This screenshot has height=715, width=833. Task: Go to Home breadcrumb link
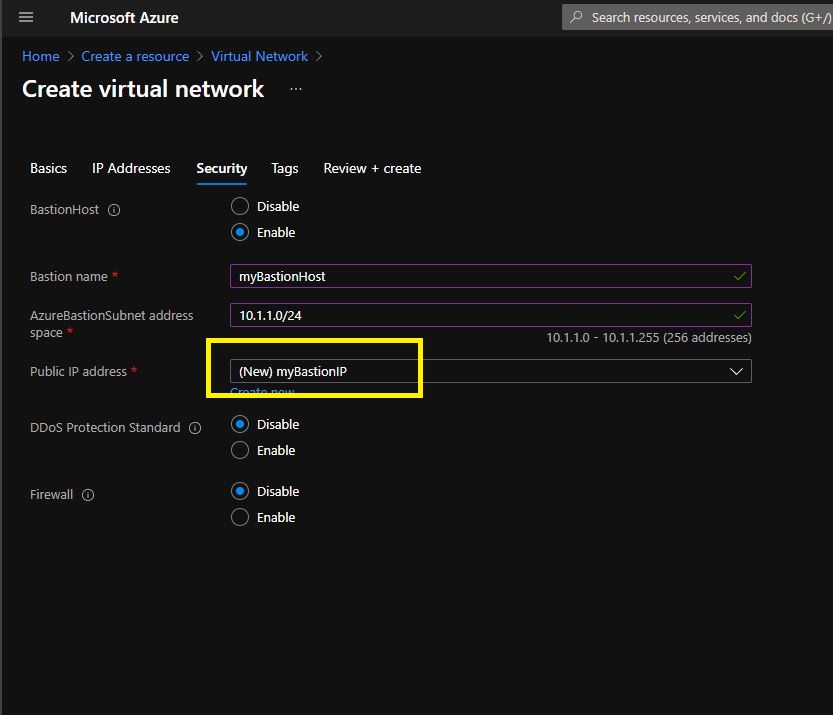(x=40, y=57)
